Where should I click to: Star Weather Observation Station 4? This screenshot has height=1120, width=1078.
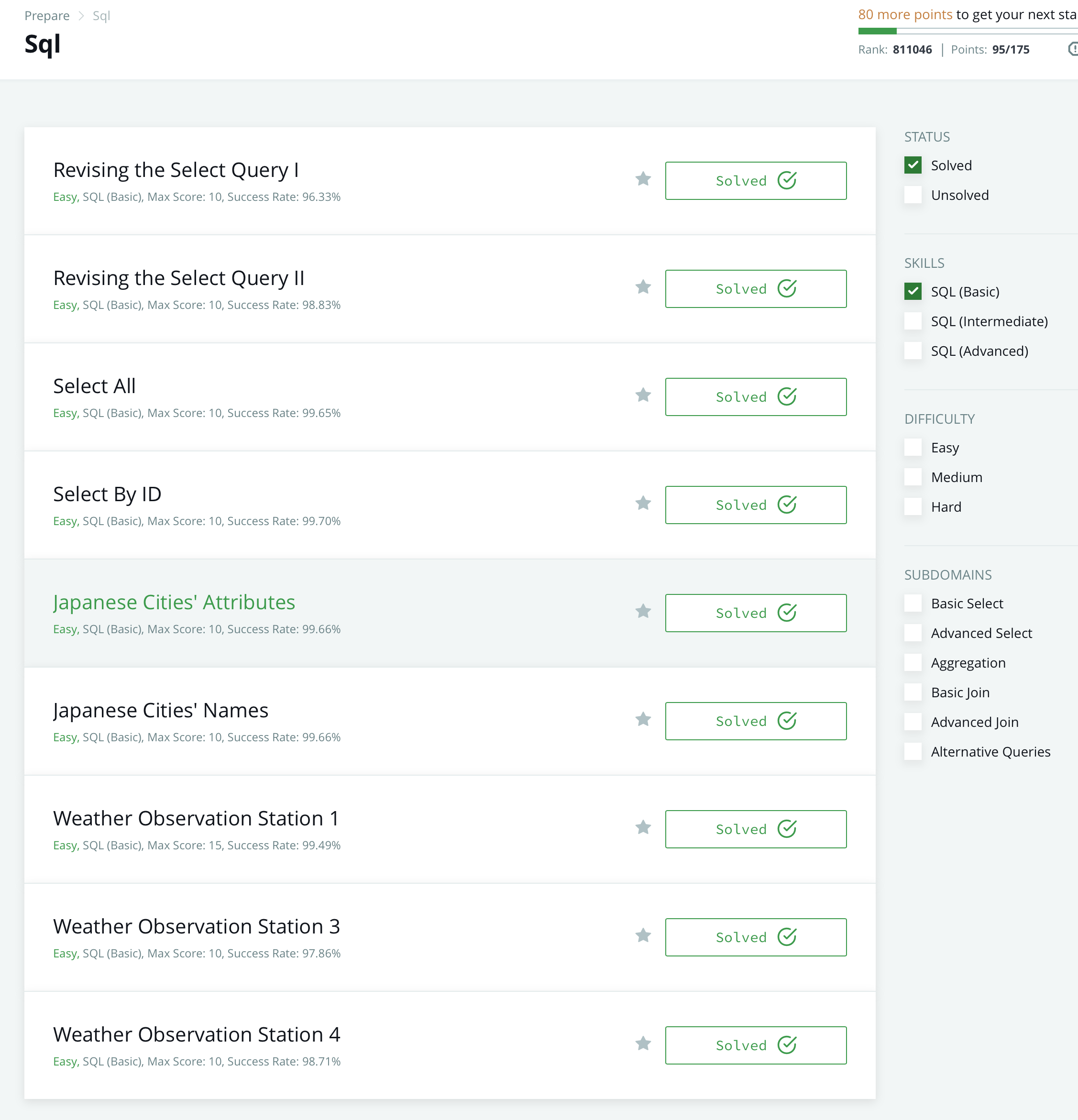pyautogui.click(x=643, y=1043)
